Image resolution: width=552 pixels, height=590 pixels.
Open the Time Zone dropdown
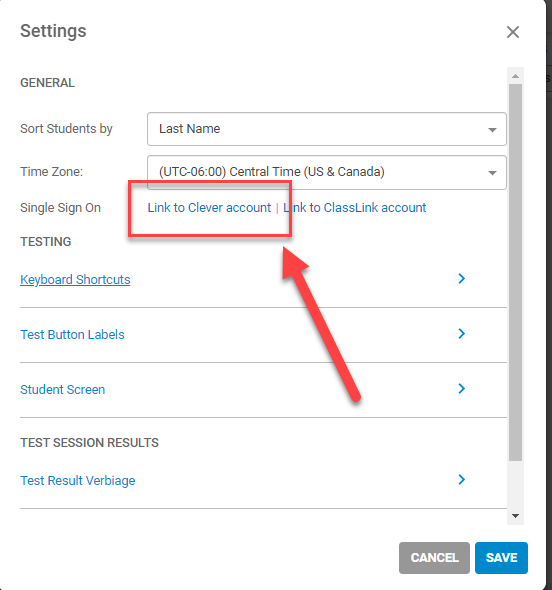pyautogui.click(x=327, y=172)
